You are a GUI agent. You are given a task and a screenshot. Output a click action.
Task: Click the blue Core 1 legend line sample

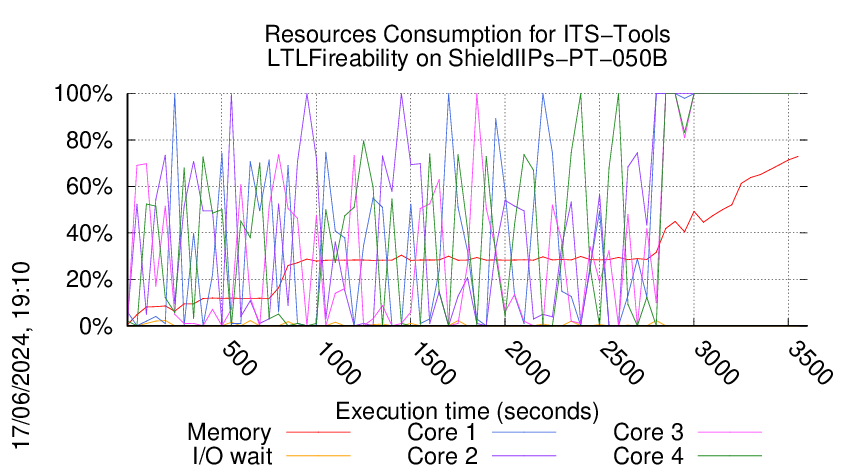tap(524, 432)
